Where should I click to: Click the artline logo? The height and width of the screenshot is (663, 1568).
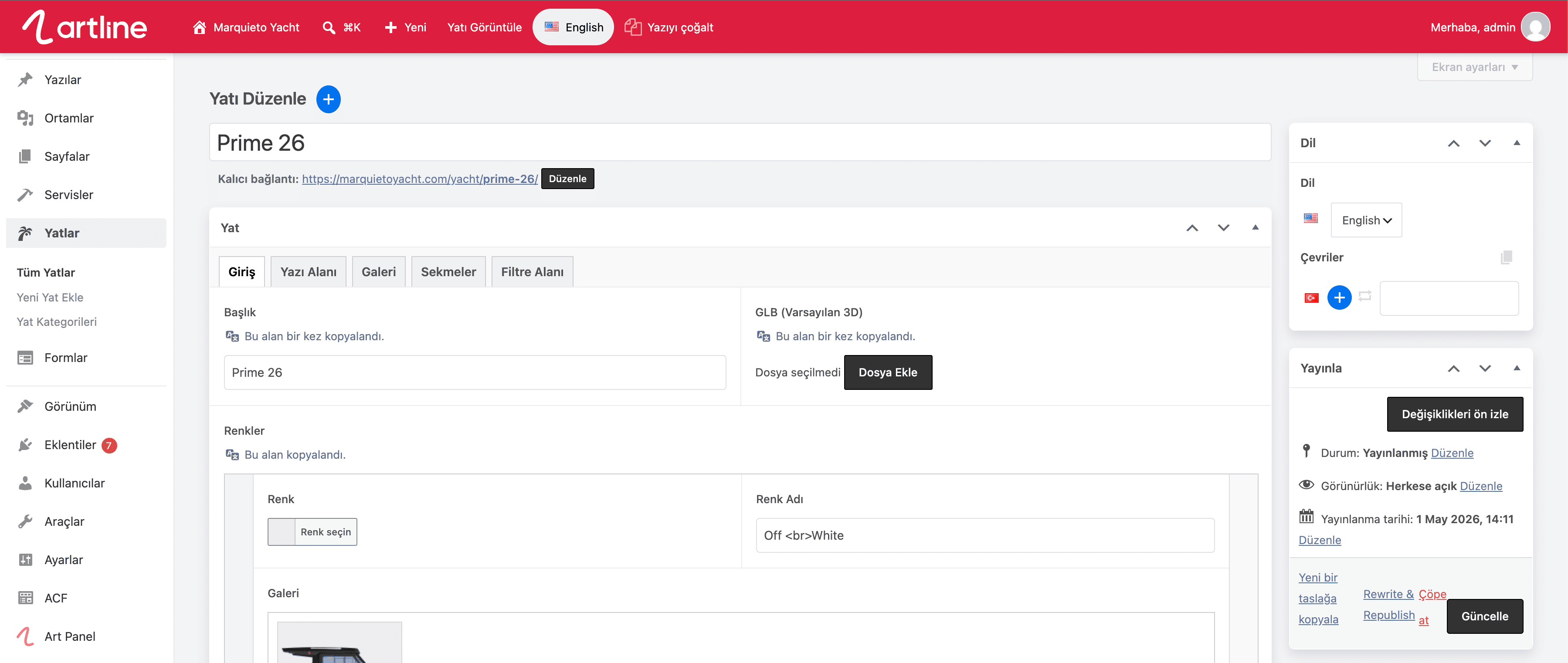point(85,27)
